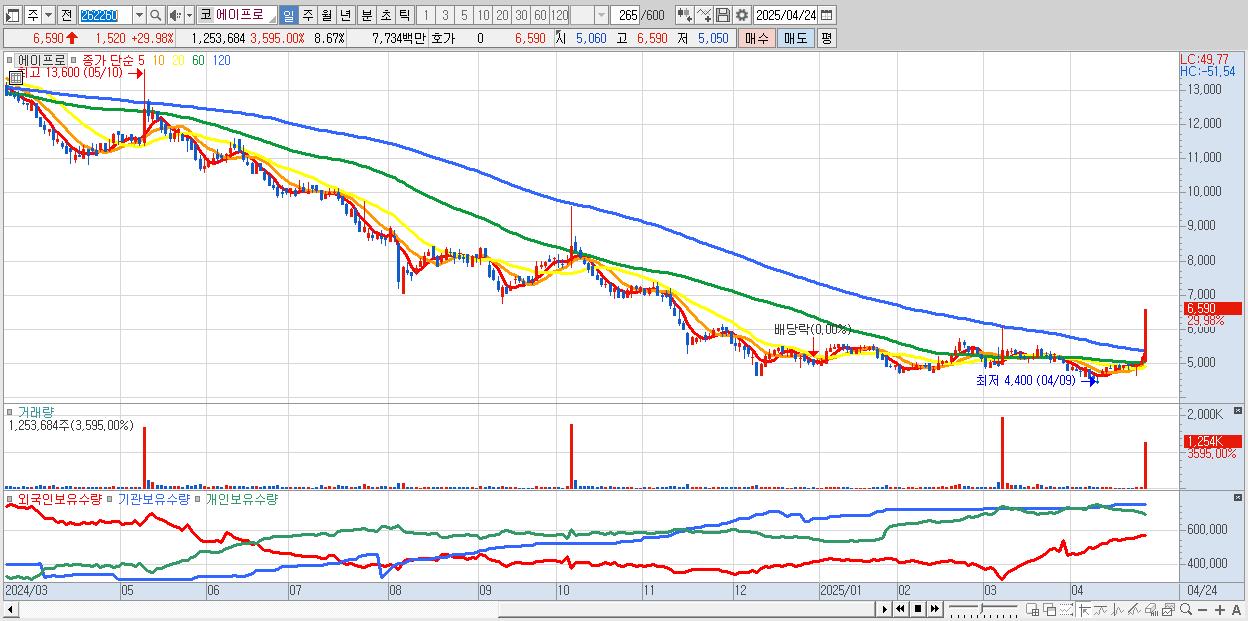Click the plus zoom-in icon at bottom right
Screen dimensions: 1248x621
point(1220,610)
